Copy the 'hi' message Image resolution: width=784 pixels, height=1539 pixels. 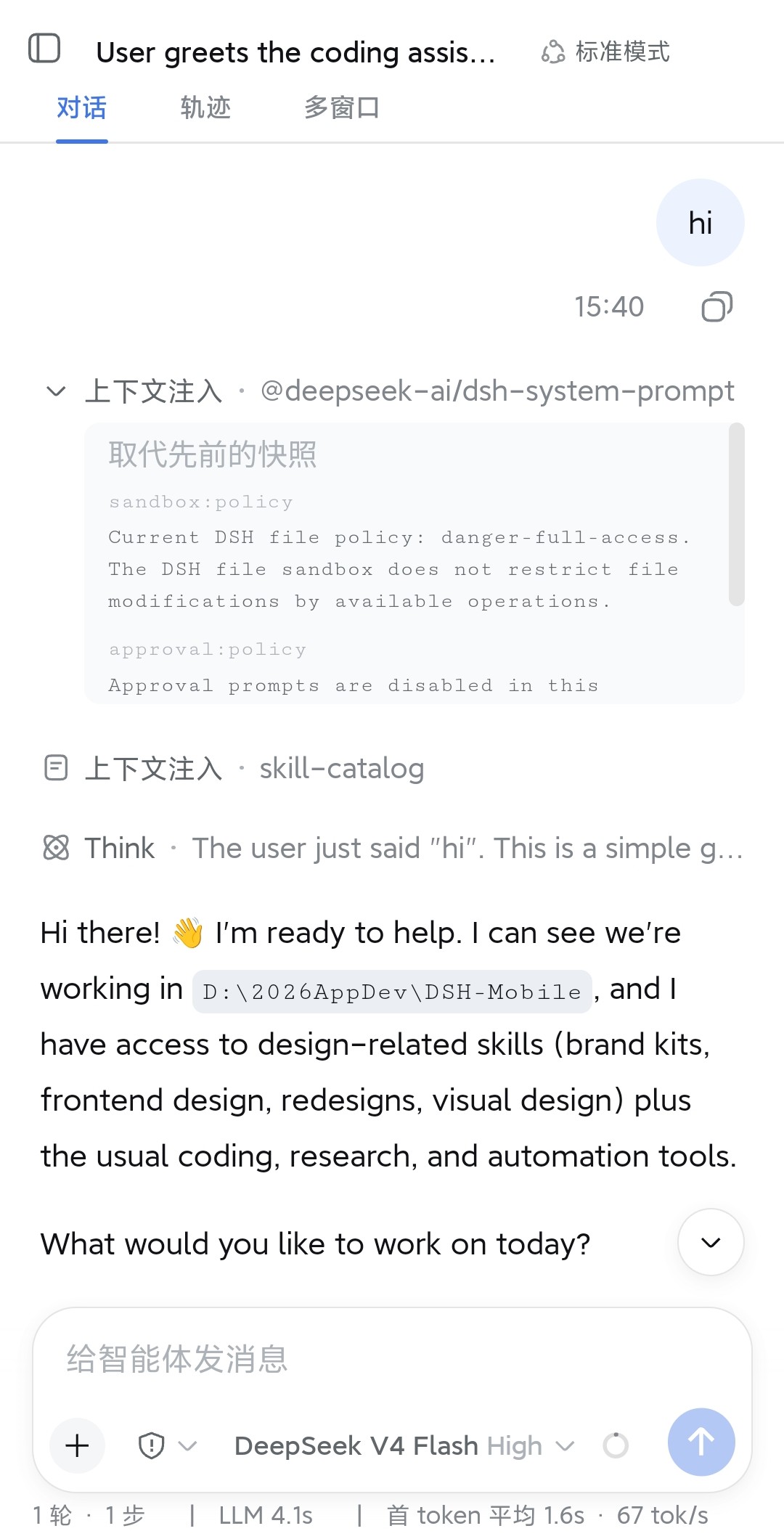(716, 306)
